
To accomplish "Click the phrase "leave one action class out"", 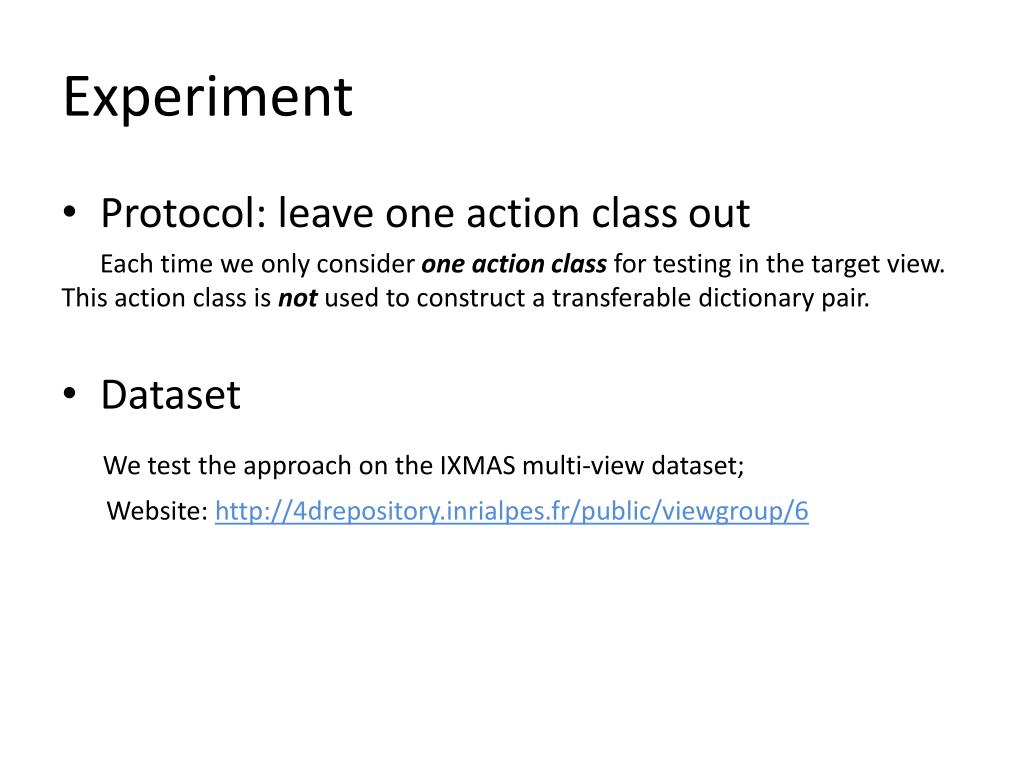I will [x=514, y=213].
